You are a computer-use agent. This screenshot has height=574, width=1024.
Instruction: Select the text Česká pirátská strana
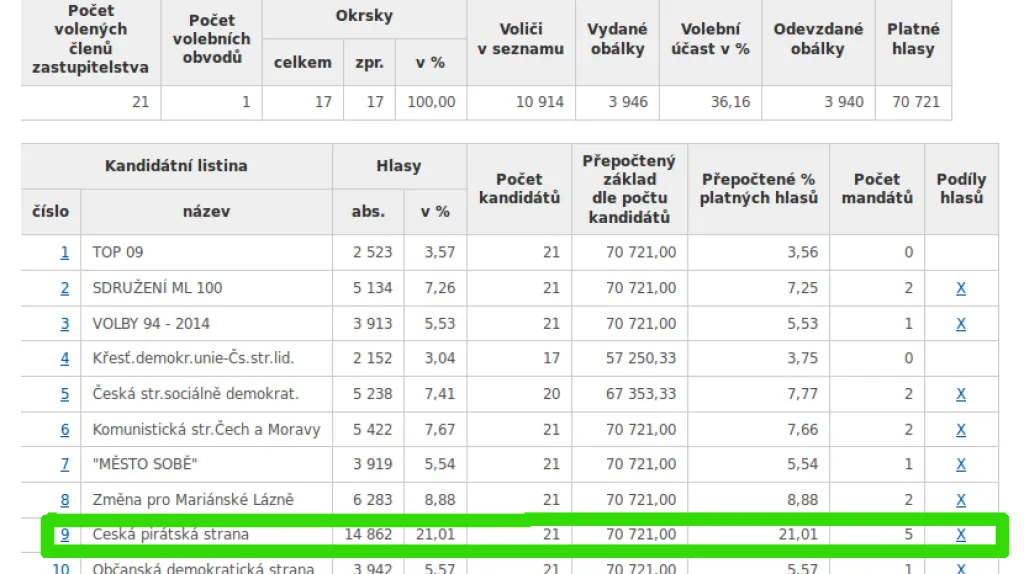pyautogui.click(x=170, y=535)
